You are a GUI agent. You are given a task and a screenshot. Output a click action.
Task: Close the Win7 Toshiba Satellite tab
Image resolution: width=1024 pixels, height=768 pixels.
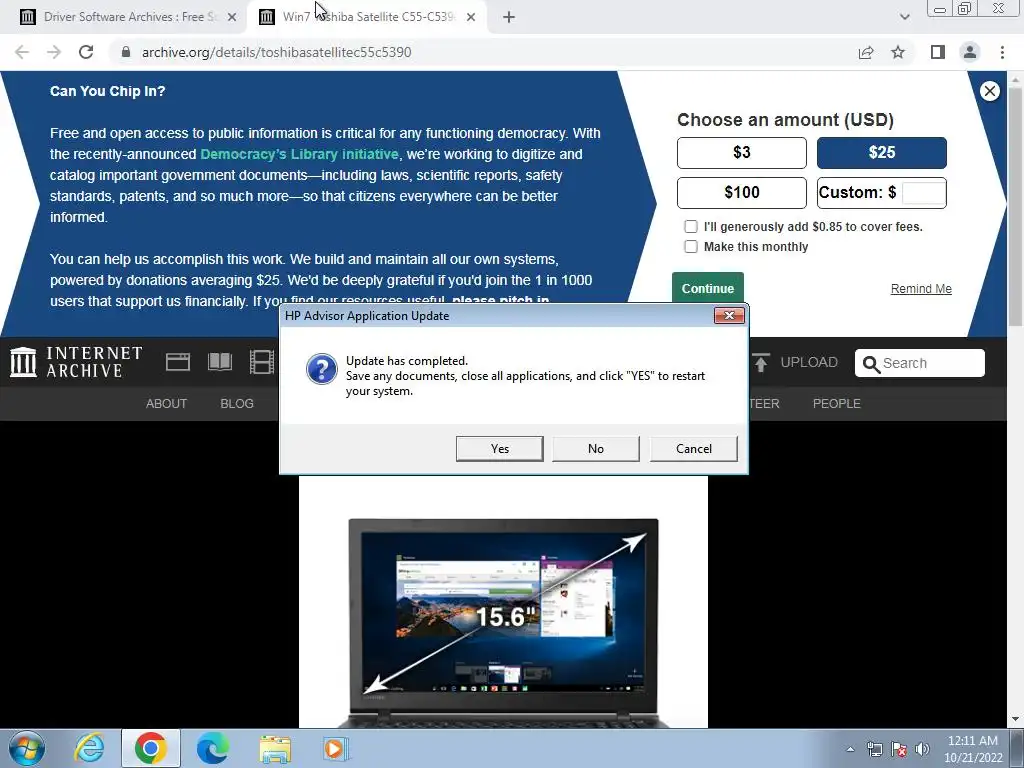click(x=471, y=18)
